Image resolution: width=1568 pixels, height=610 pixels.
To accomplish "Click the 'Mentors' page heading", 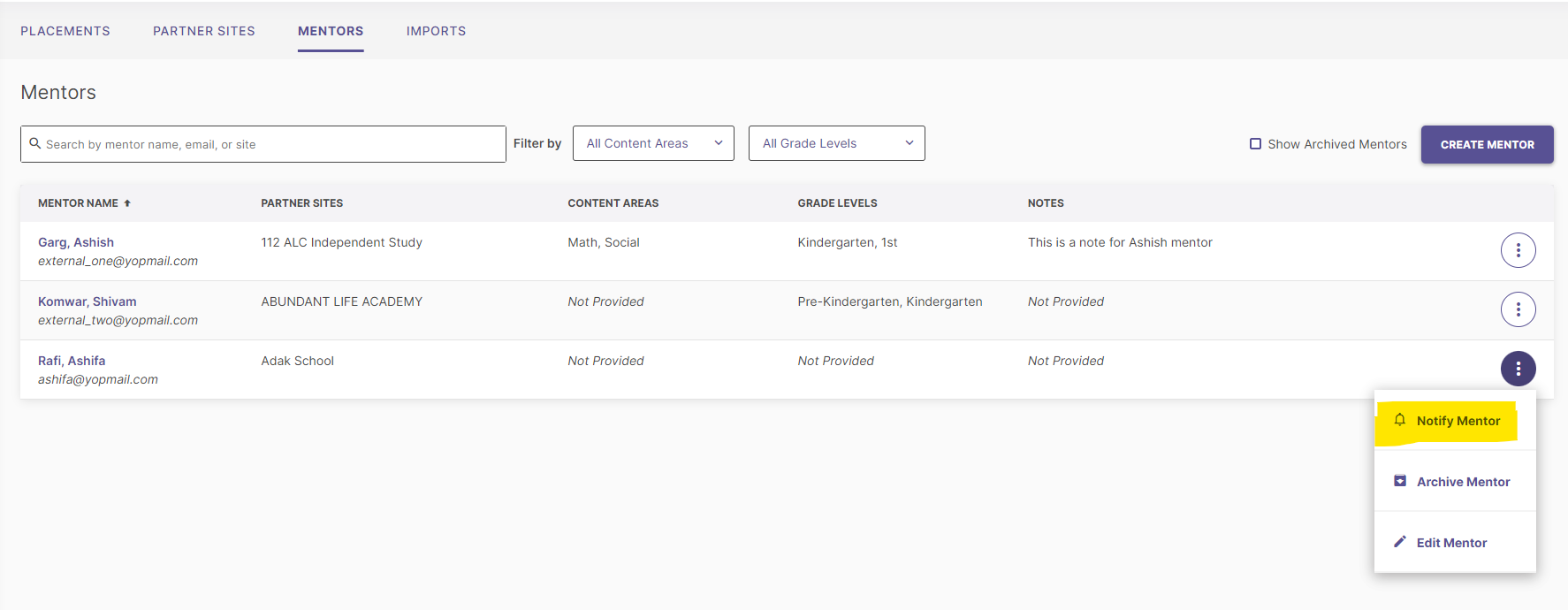I will click(58, 92).
